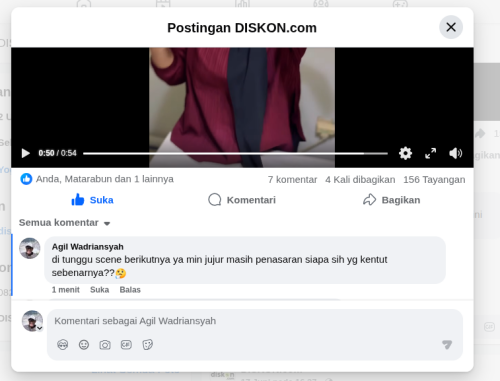The image size is (500, 381).
Task: Toggle the Suka like button
Action: click(92, 200)
